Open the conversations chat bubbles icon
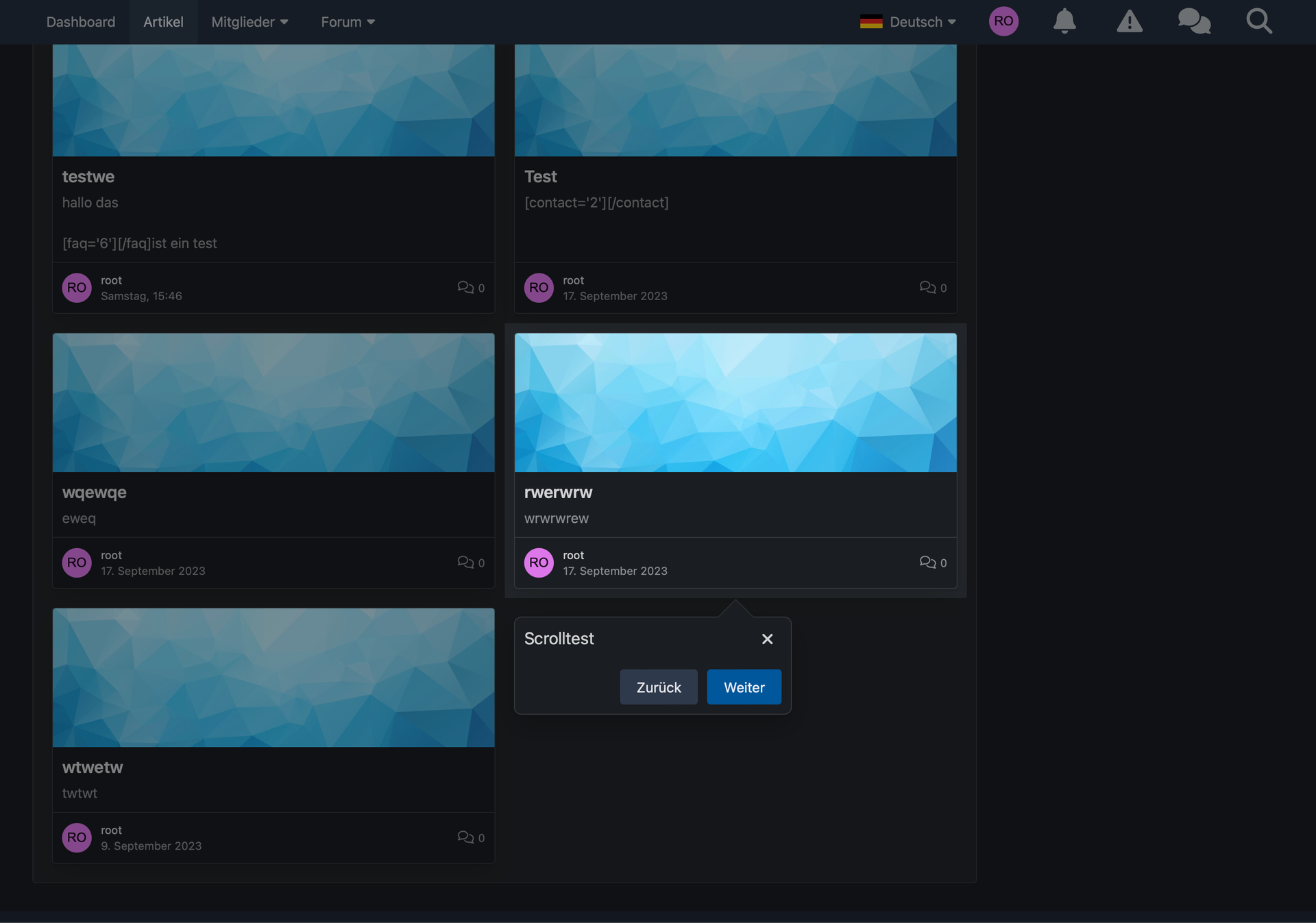 1194,21
